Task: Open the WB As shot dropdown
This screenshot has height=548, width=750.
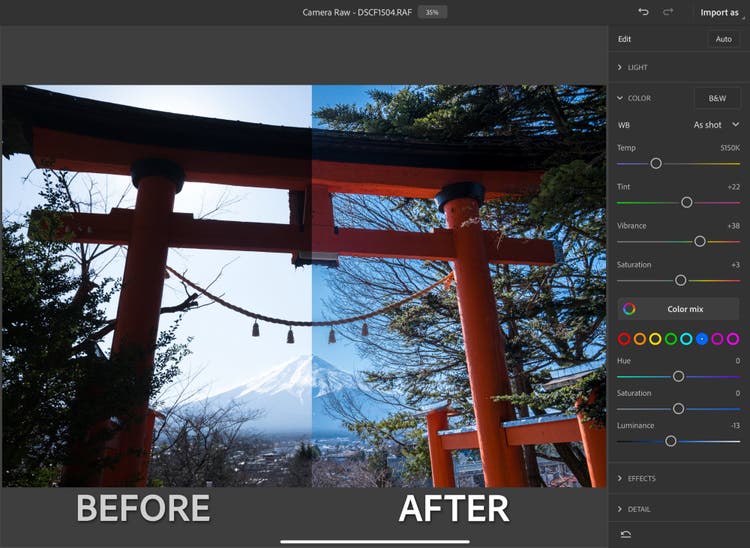Action: click(716, 125)
